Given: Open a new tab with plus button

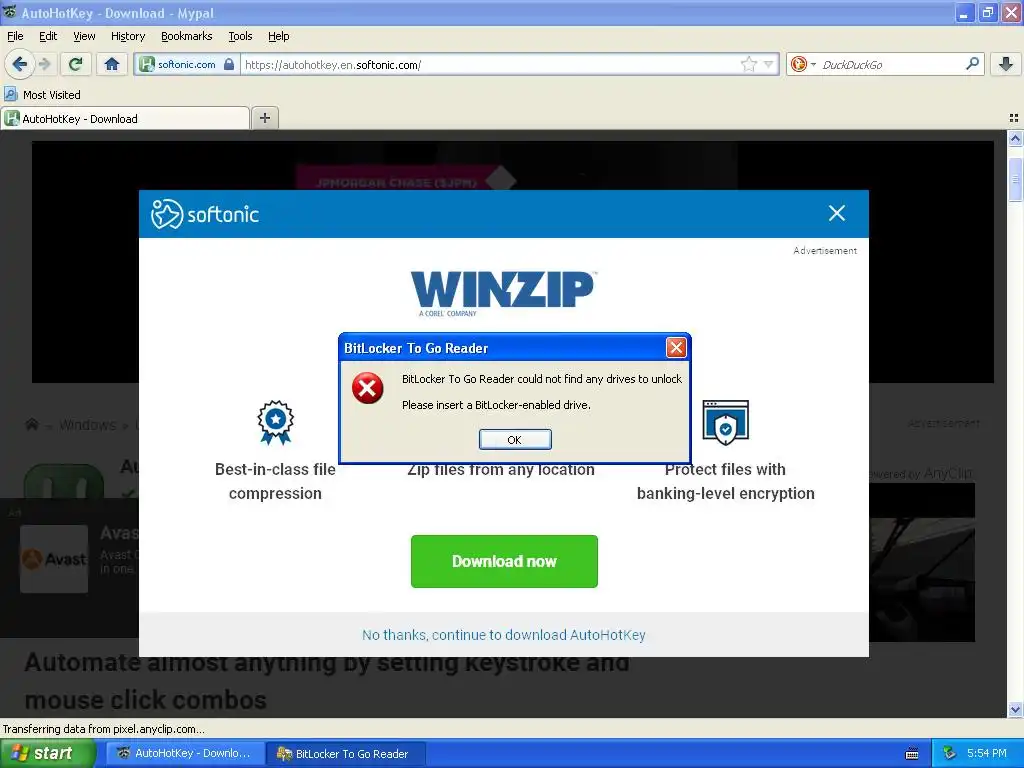Looking at the screenshot, I should pos(264,118).
